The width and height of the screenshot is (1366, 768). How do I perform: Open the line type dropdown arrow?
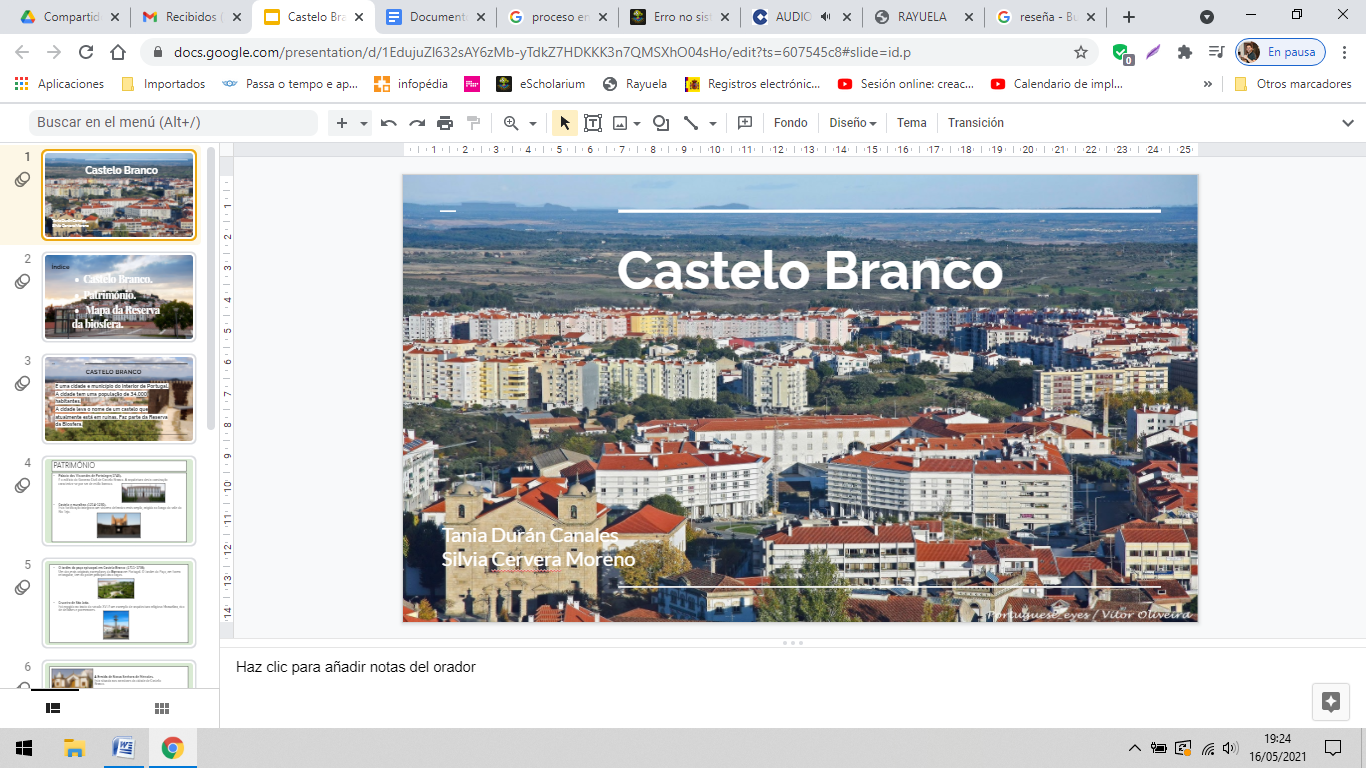click(713, 123)
